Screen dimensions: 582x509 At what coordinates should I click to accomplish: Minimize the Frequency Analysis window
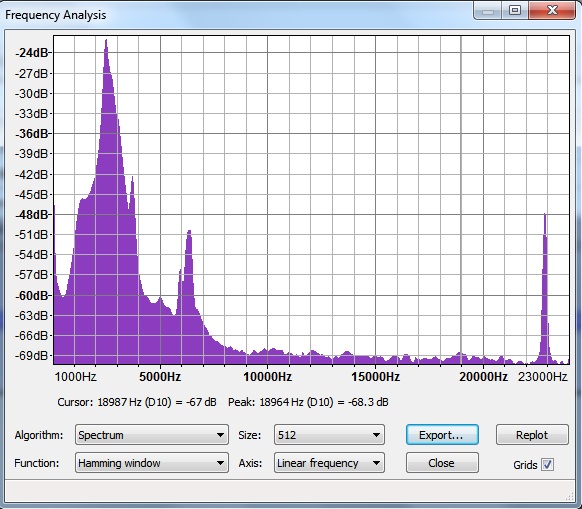[x=488, y=11]
